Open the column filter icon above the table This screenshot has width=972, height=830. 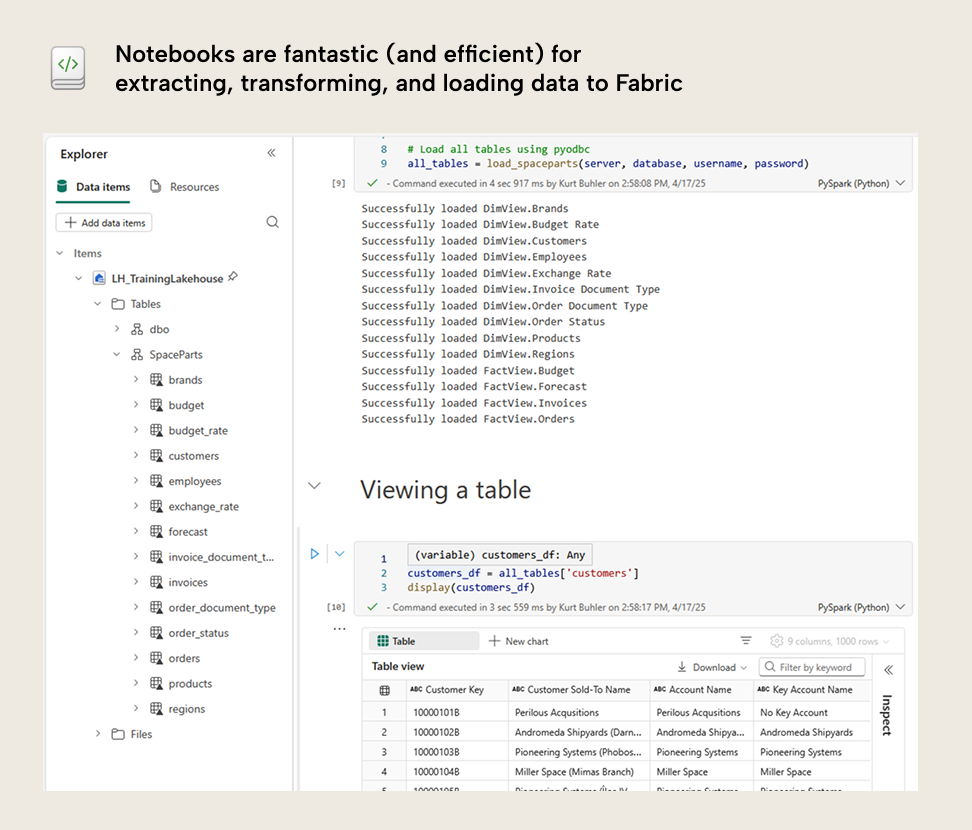click(747, 640)
